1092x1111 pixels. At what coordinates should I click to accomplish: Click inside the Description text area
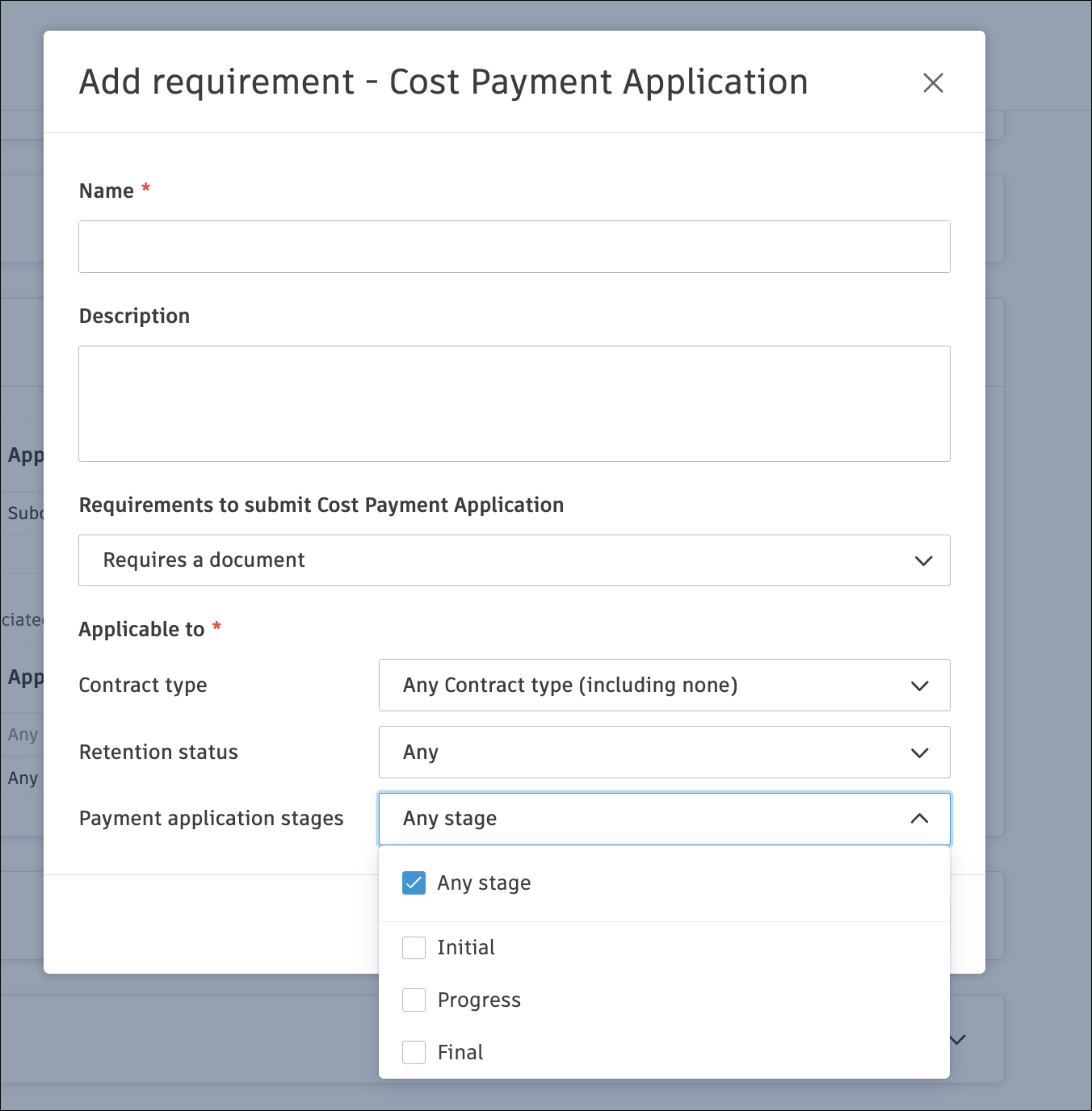(x=514, y=403)
